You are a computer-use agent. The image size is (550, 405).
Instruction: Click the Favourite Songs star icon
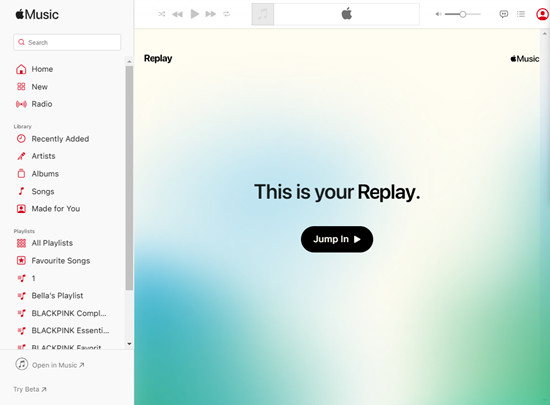[x=21, y=261]
